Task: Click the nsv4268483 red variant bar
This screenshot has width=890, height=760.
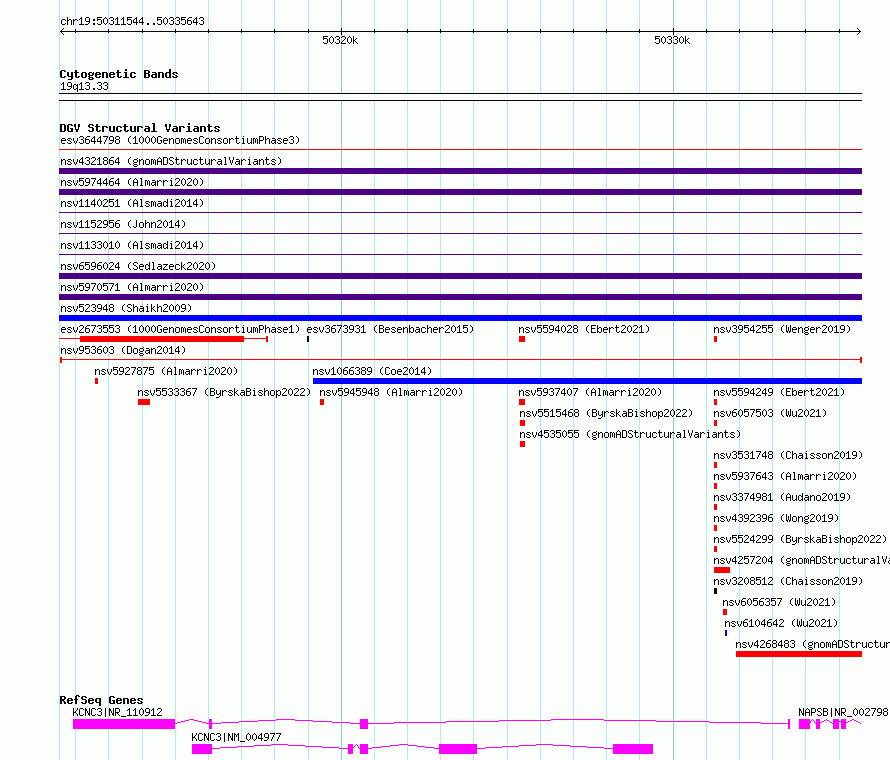Action: click(x=798, y=654)
